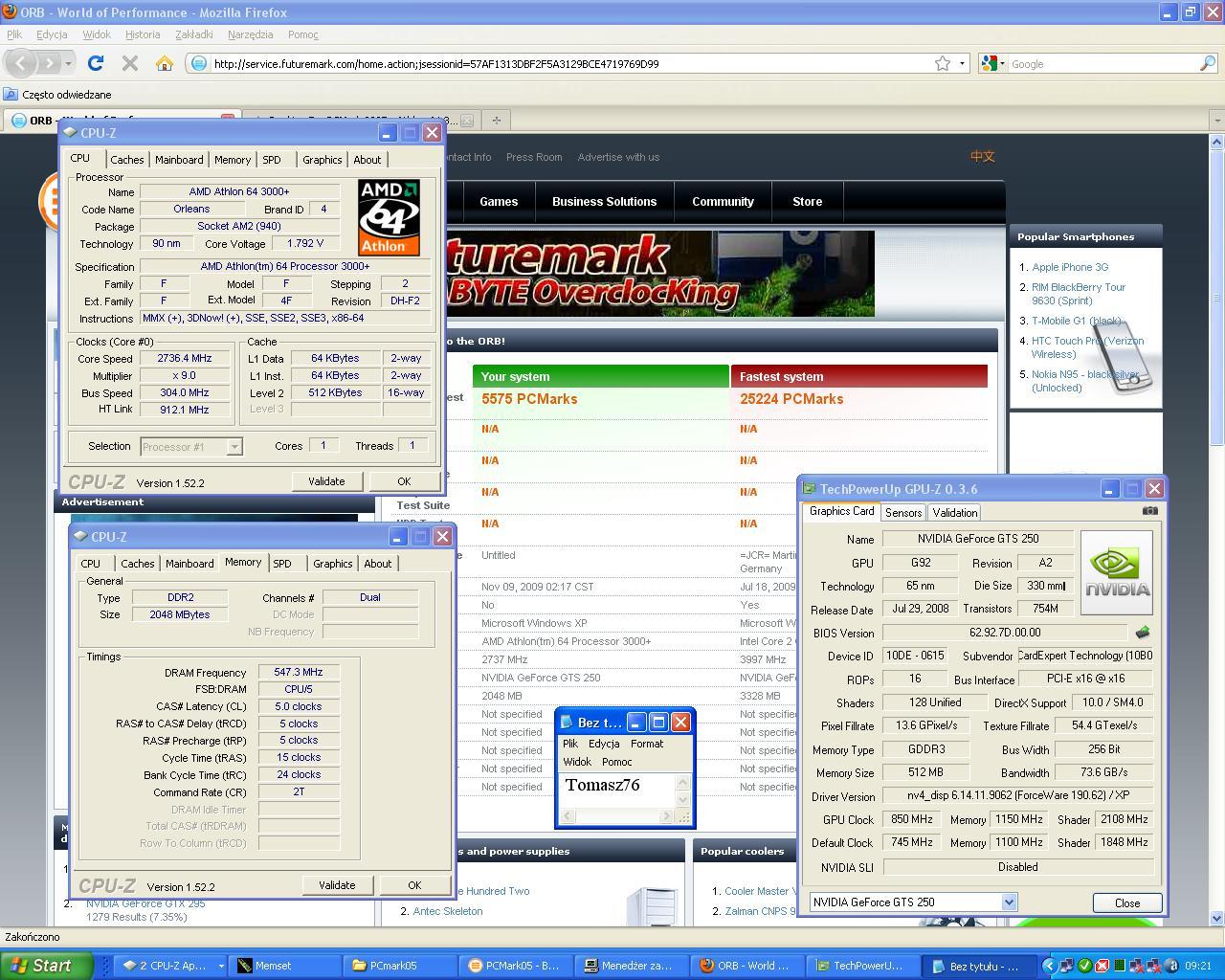
Task: Open the Processor #1 selection dropdown
Action: pyautogui.click(x=191, y=446)
